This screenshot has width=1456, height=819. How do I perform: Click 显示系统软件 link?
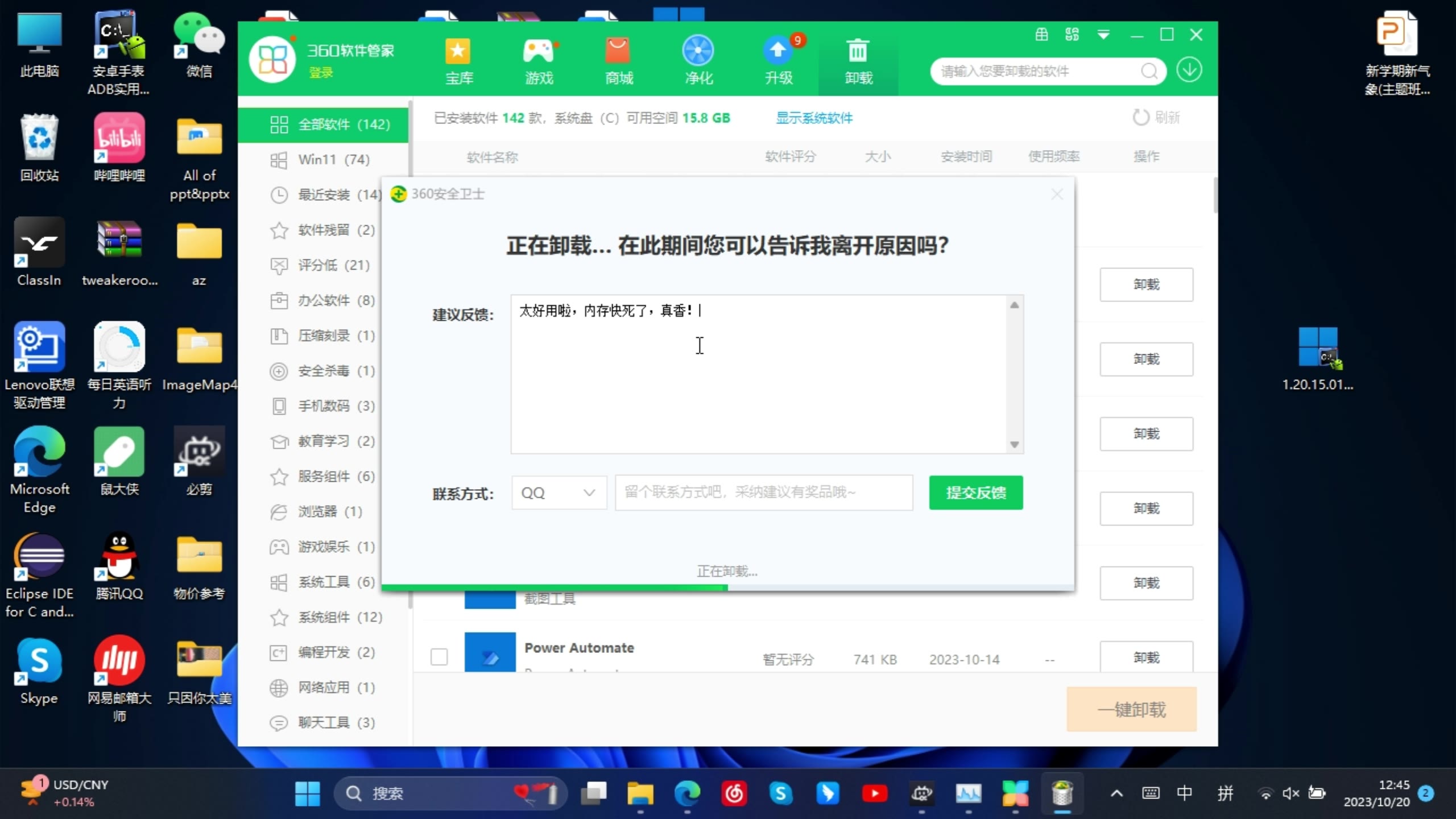pyautogui.click(x=814, y=118)
